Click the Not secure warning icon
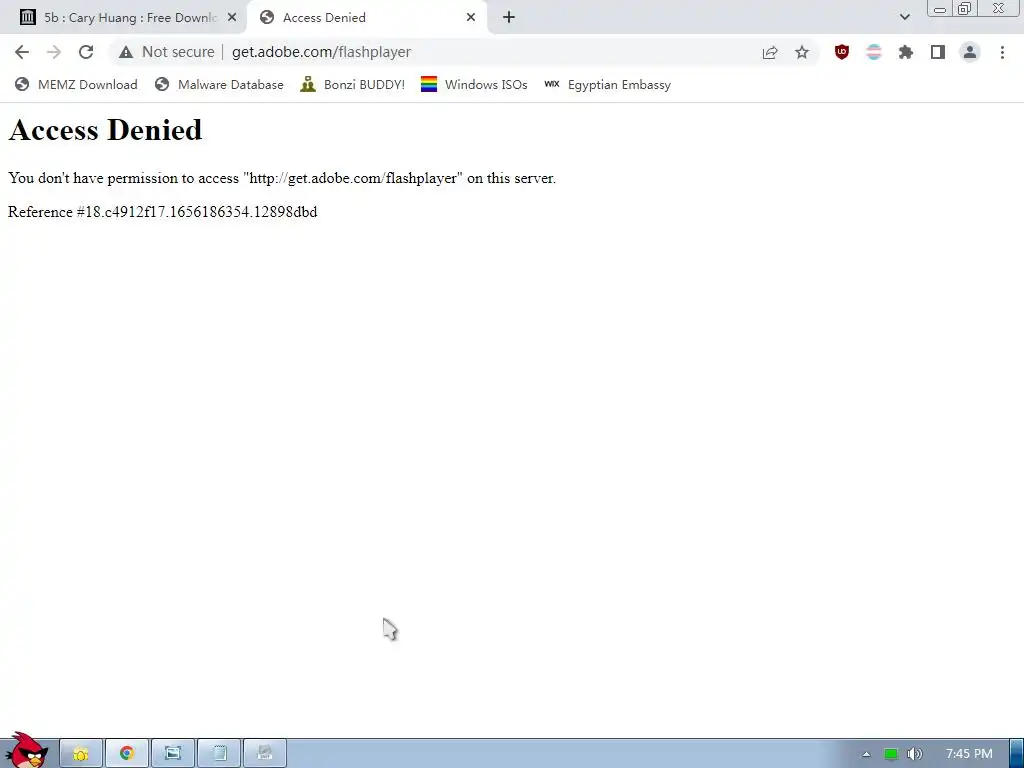 click(126, 52)
